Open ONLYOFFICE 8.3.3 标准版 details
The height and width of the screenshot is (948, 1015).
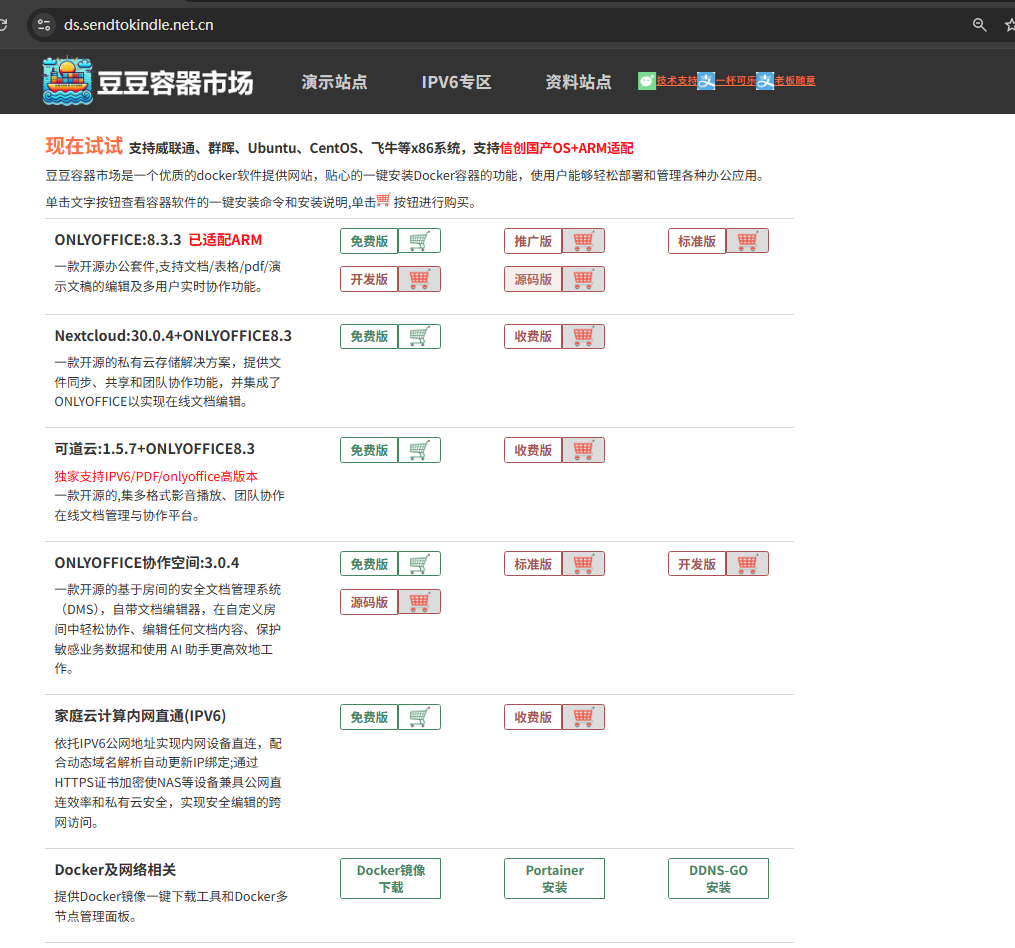[x=697, y=241]
